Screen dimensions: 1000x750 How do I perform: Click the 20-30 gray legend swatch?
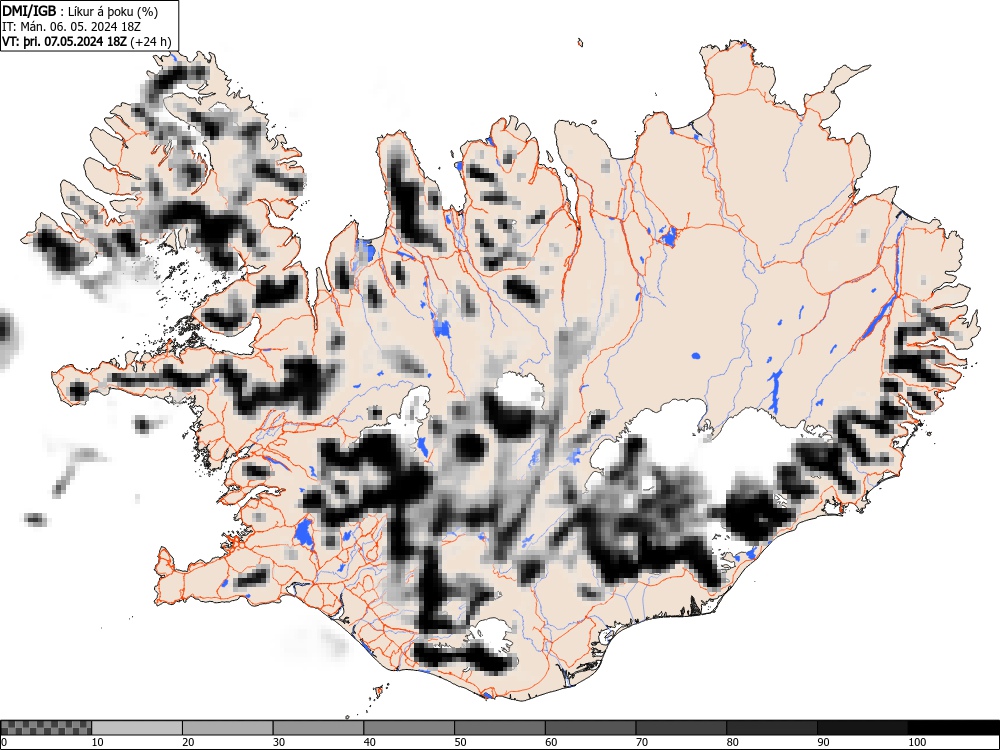click(x=228, y=728)
